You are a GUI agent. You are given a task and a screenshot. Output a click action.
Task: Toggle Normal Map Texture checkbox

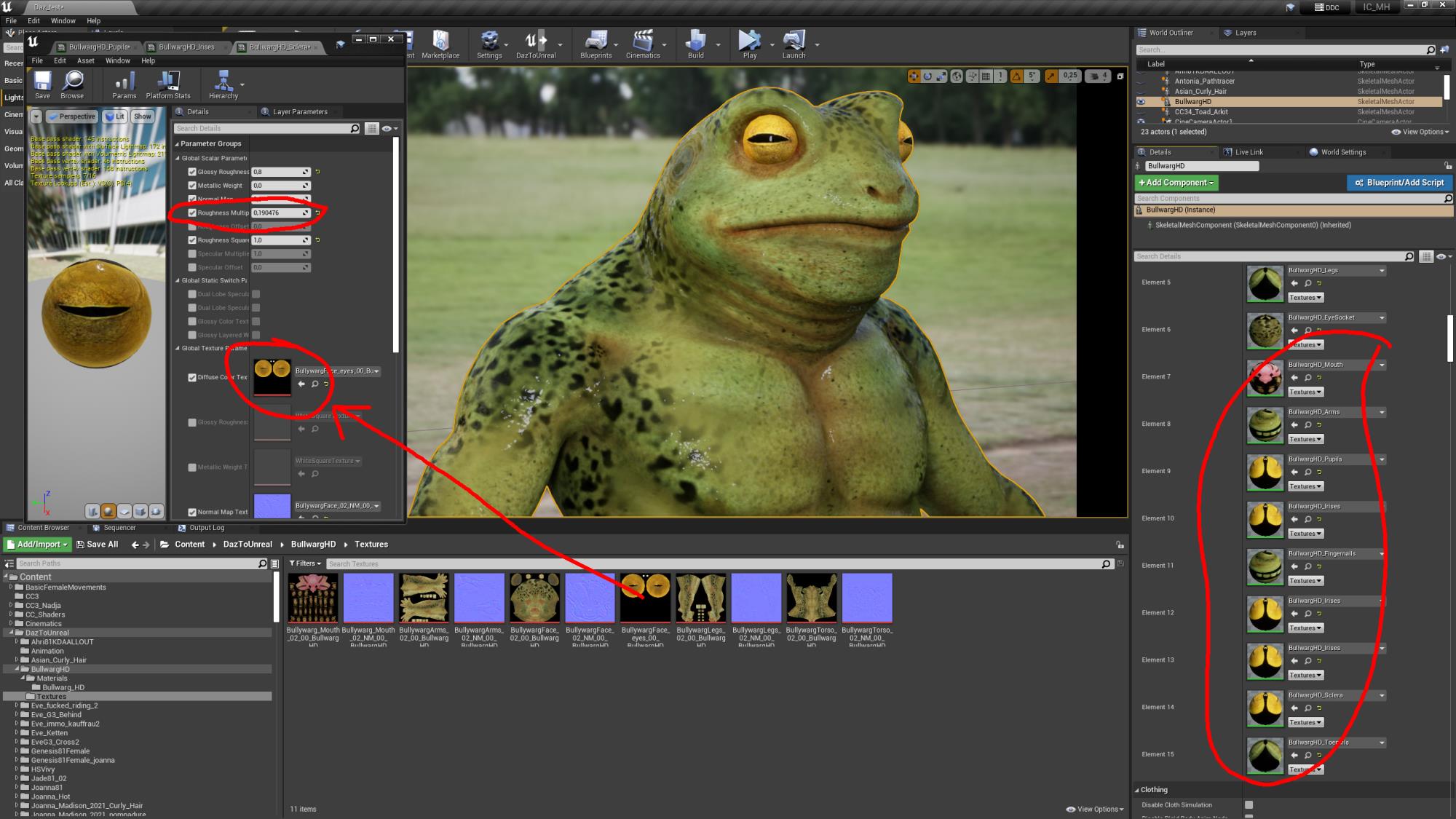tap(192, 512)
